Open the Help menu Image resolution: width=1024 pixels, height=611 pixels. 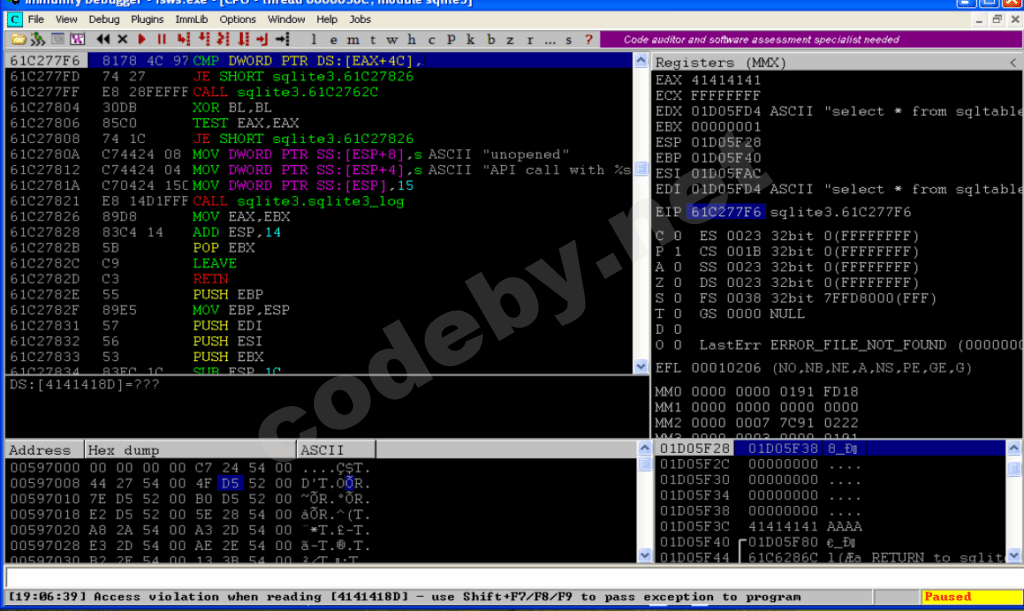coord(327,20)
